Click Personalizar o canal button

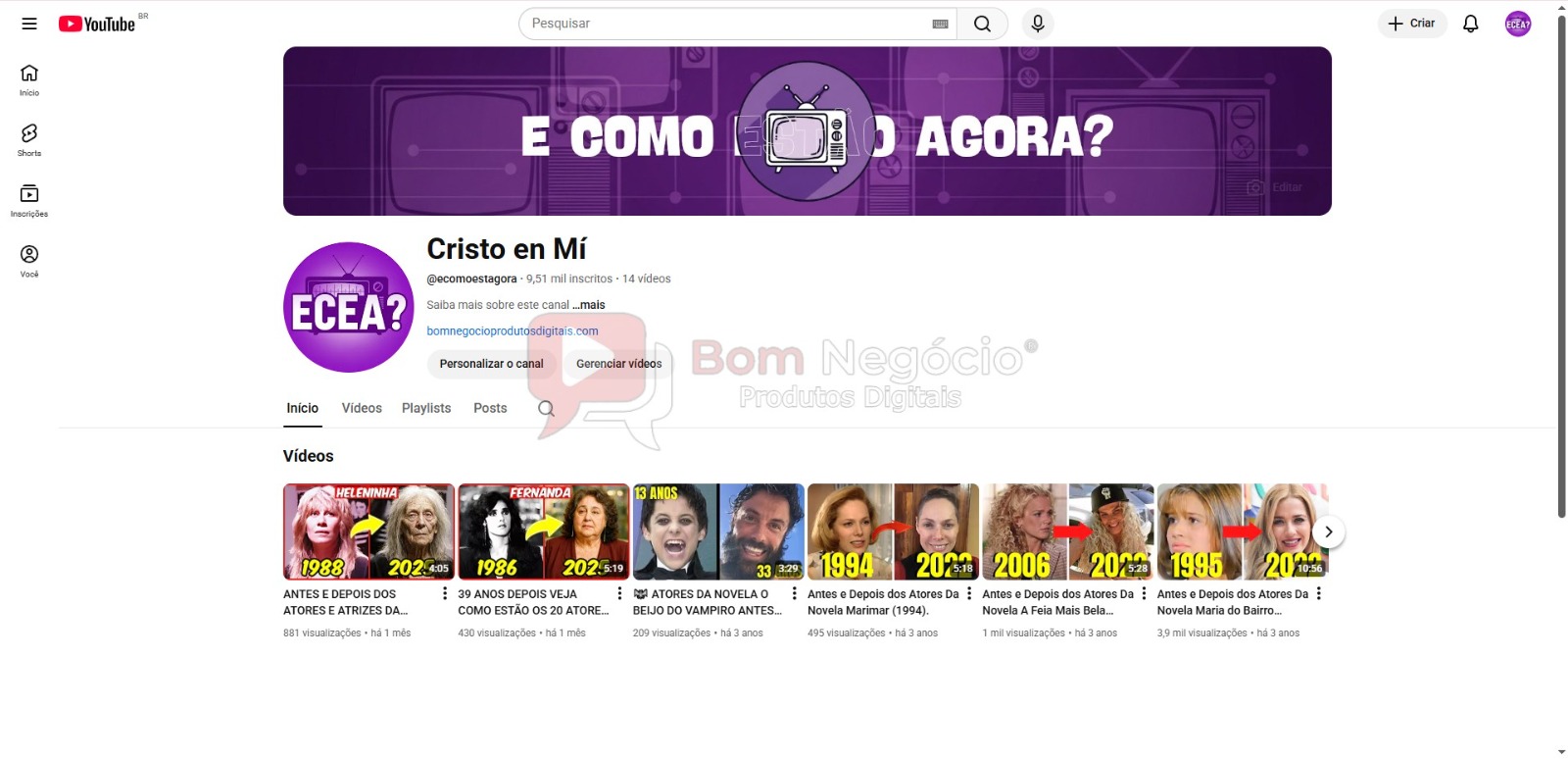point(491,364)
